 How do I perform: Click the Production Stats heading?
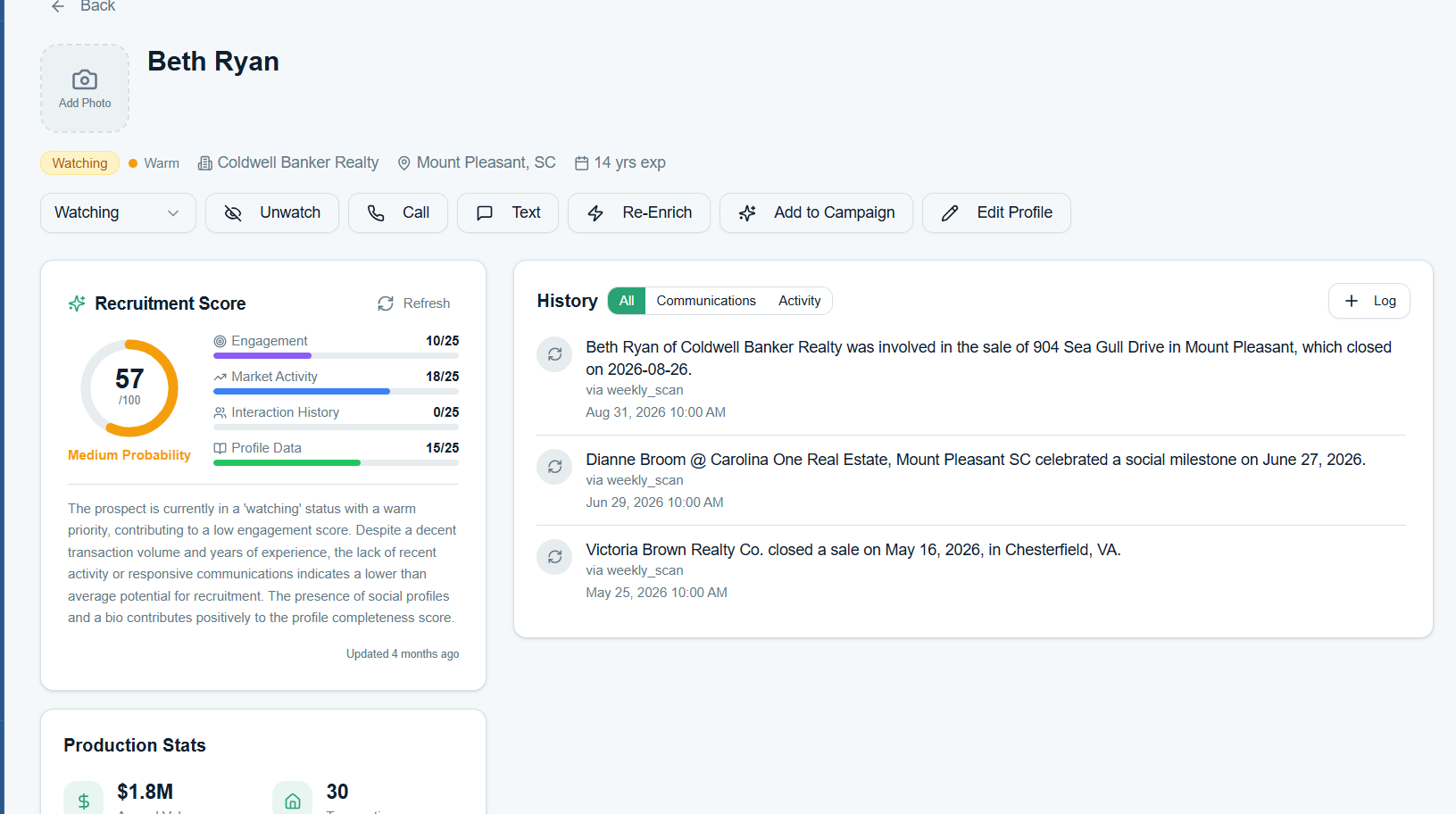135,745
